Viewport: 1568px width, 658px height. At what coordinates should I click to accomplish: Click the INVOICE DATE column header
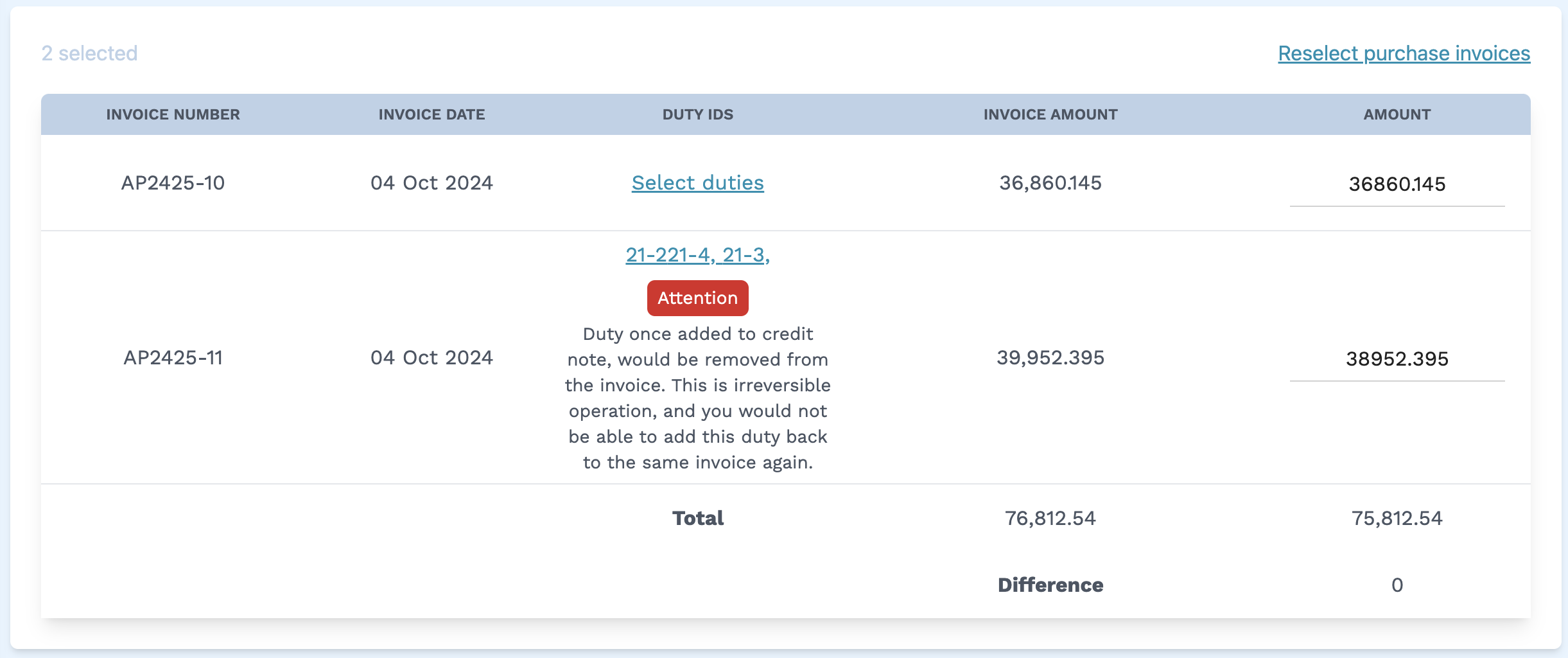pyautogui.click(x=431, y=114)
